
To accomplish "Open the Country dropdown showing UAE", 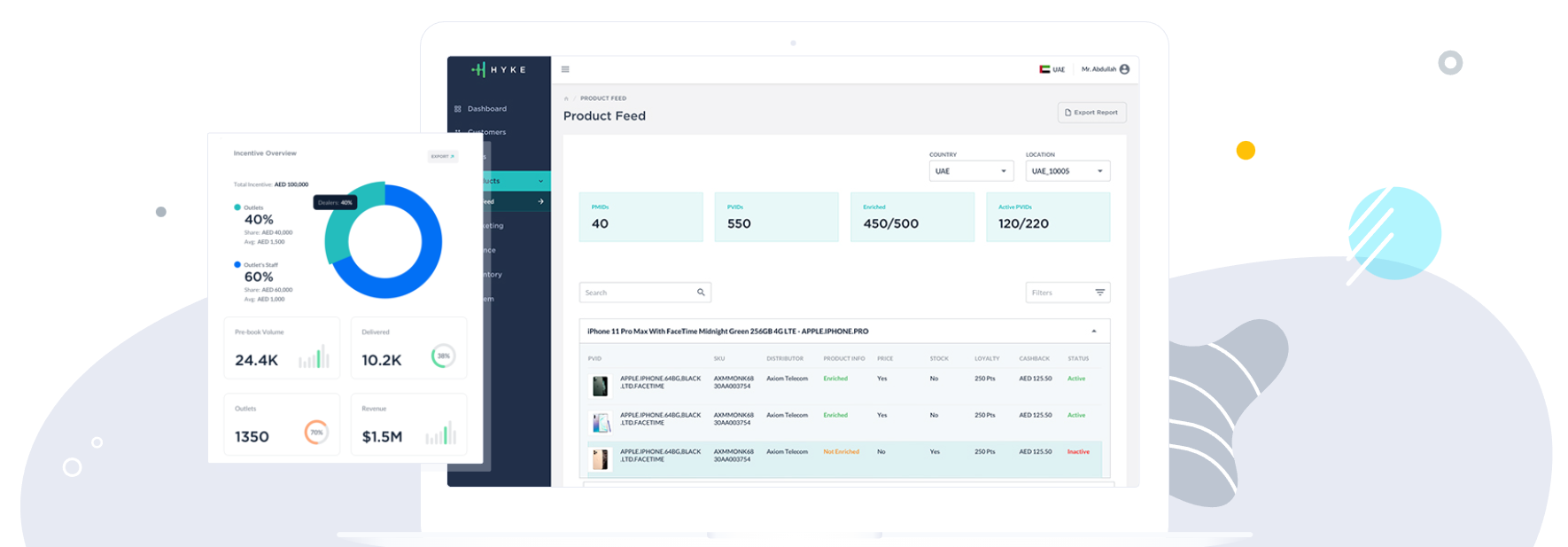I will [x=971, y=171].
